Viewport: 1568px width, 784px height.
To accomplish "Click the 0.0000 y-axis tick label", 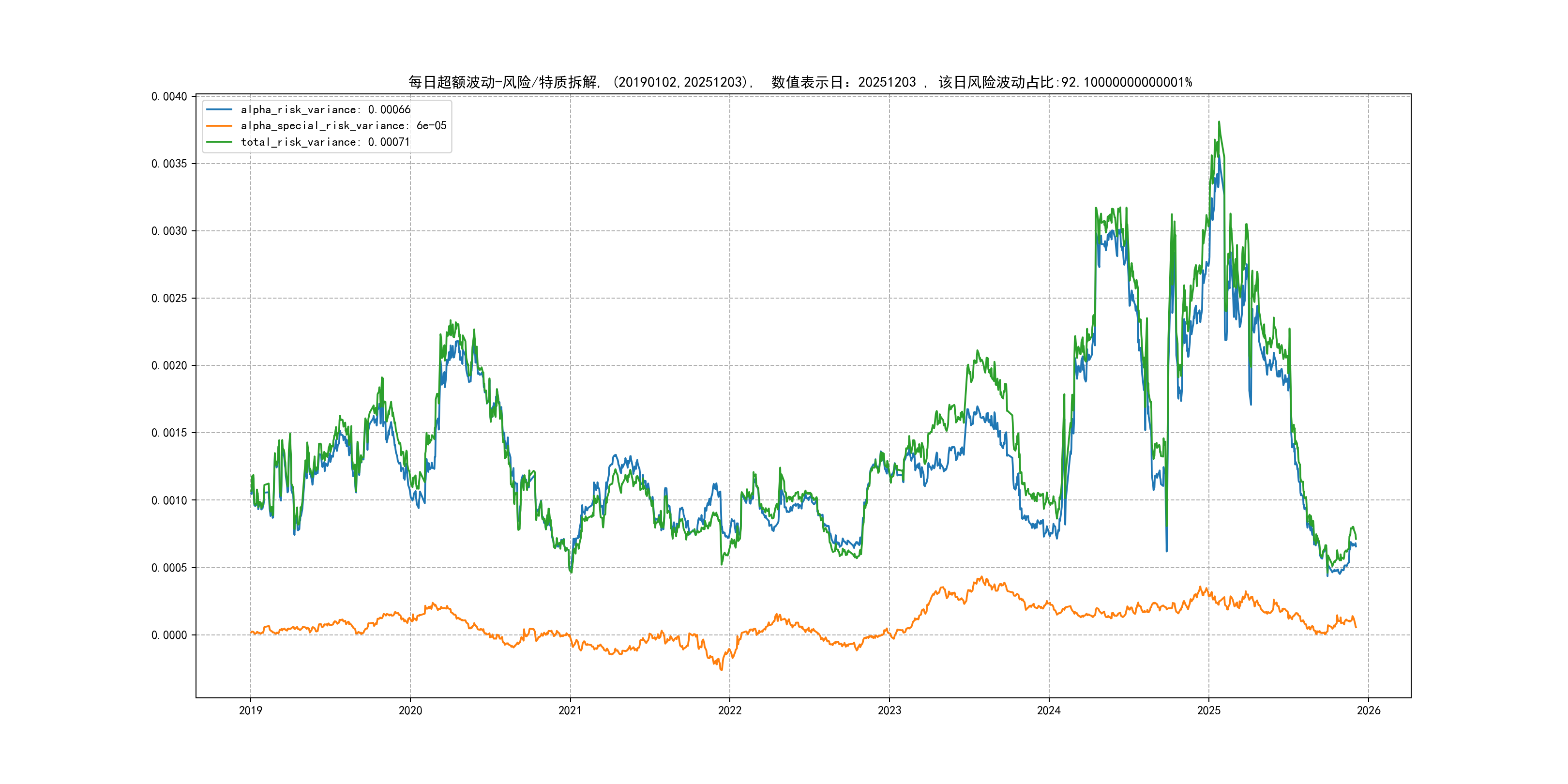I will click(169, 635).
